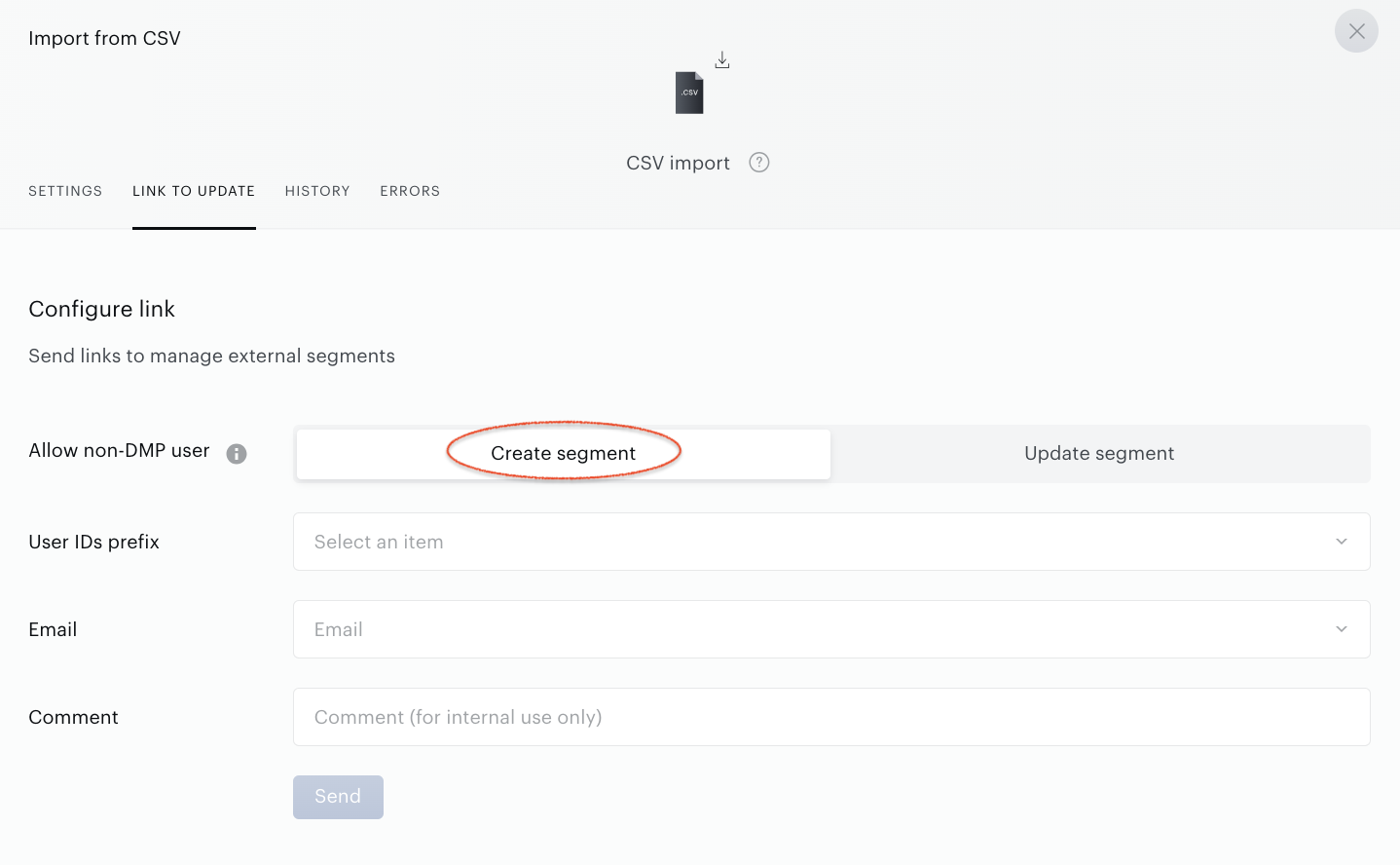Click 'Send links to manage external segments' text

coord(211,356)
